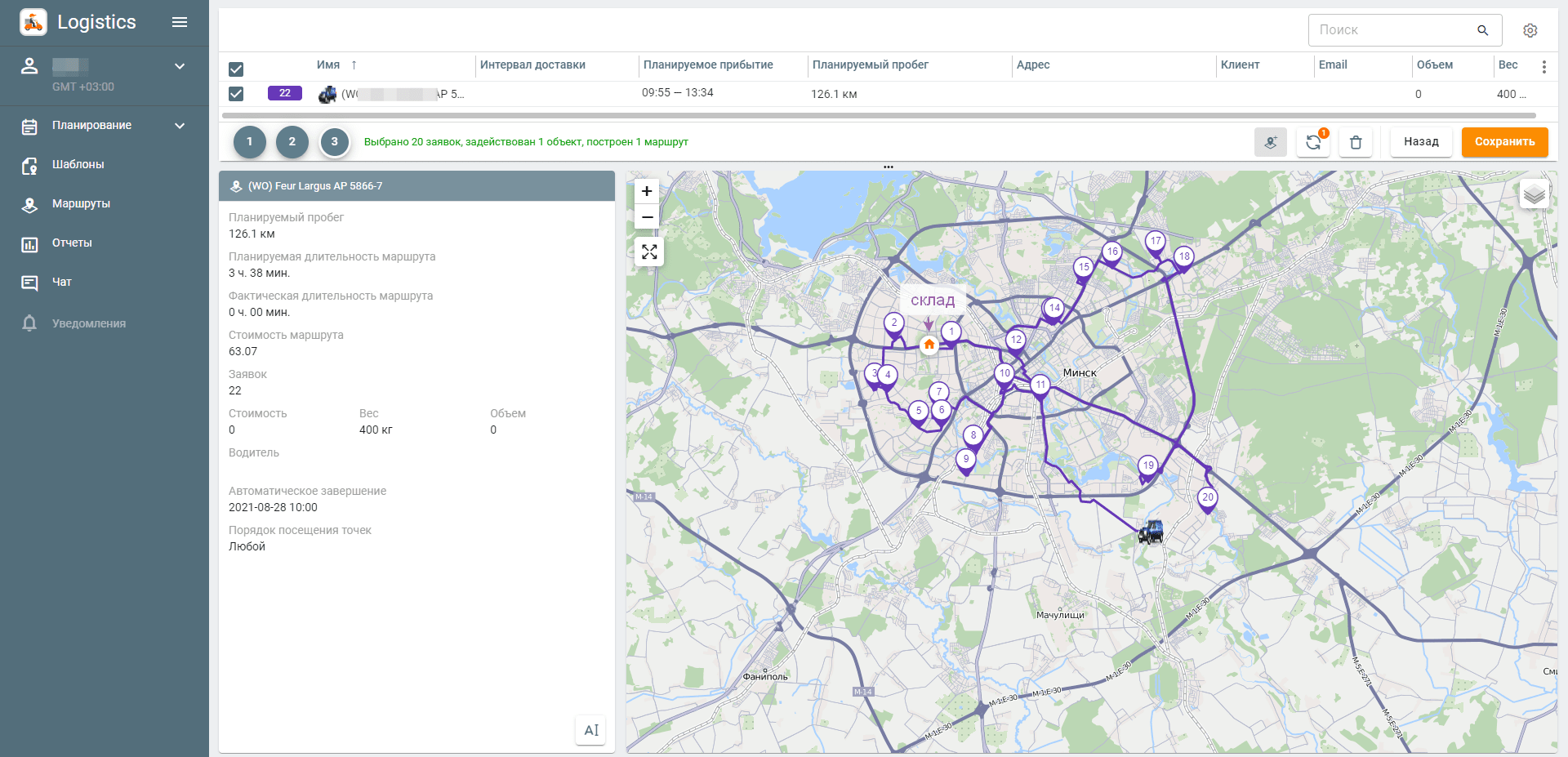This screenshot has width=1568, height=757.
Task: Delete route using trash icon
Action: click(1356, 142)
